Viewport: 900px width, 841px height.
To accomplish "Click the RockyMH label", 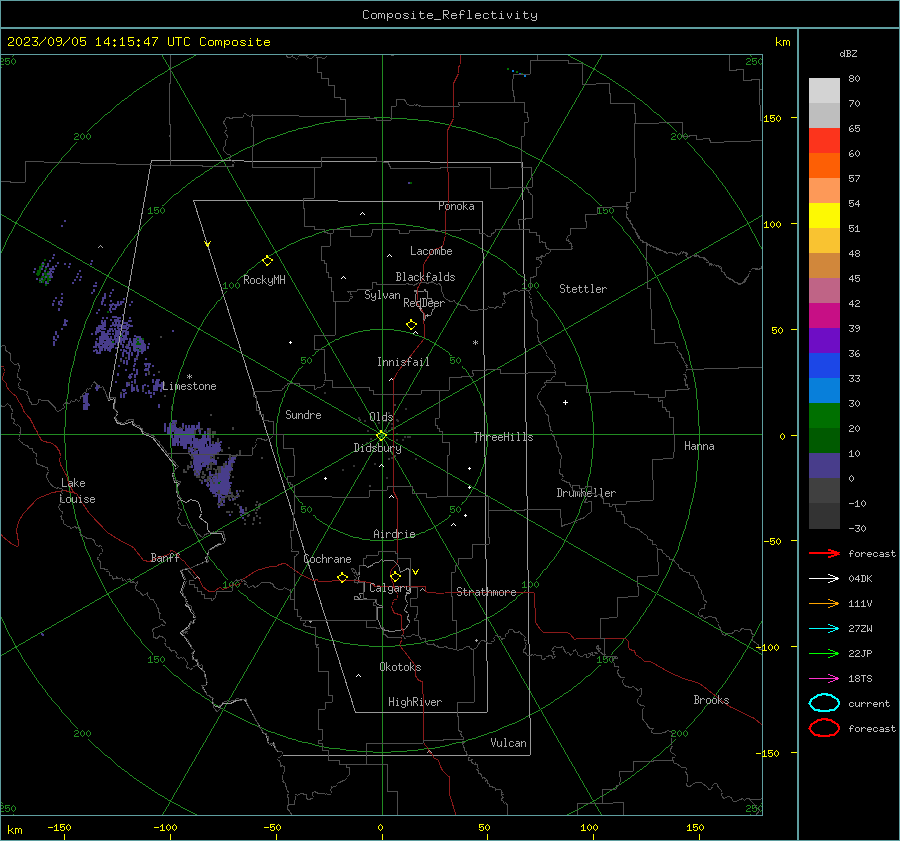I will (x=264, y=280).
